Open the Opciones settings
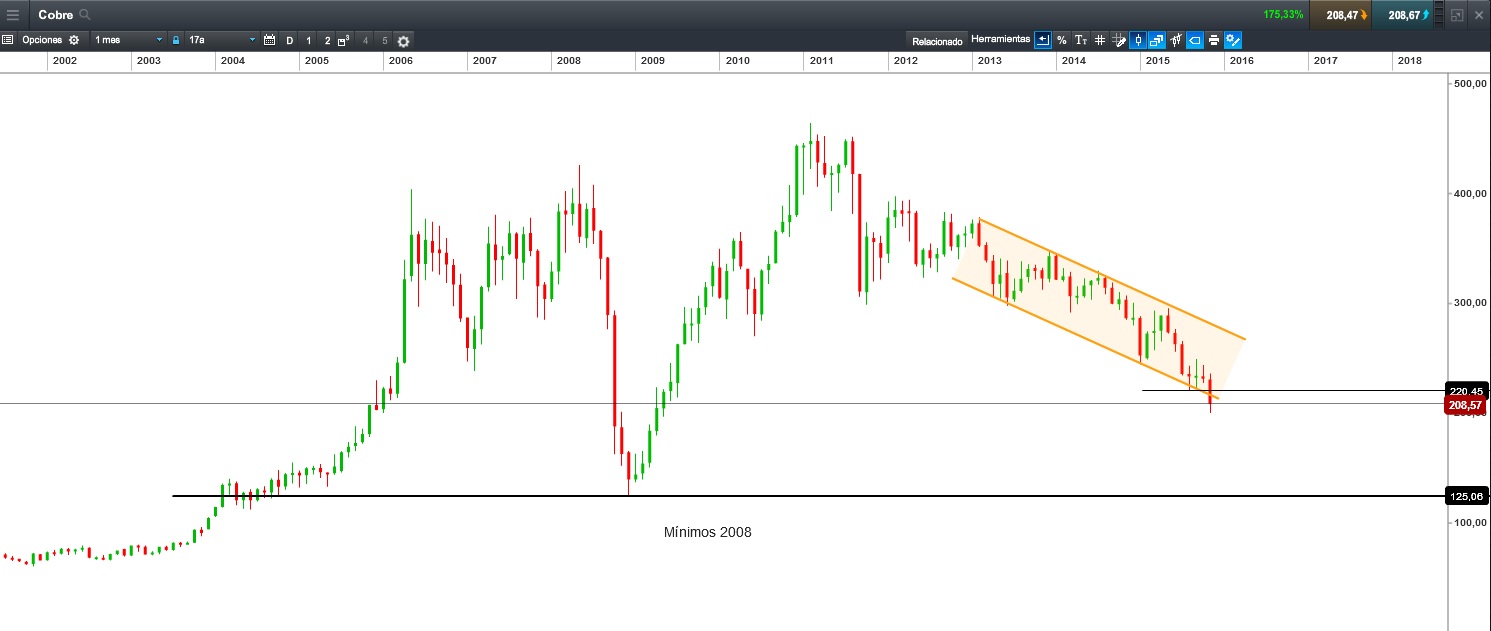The image size is (1491, 631). (x=51, y=40)
